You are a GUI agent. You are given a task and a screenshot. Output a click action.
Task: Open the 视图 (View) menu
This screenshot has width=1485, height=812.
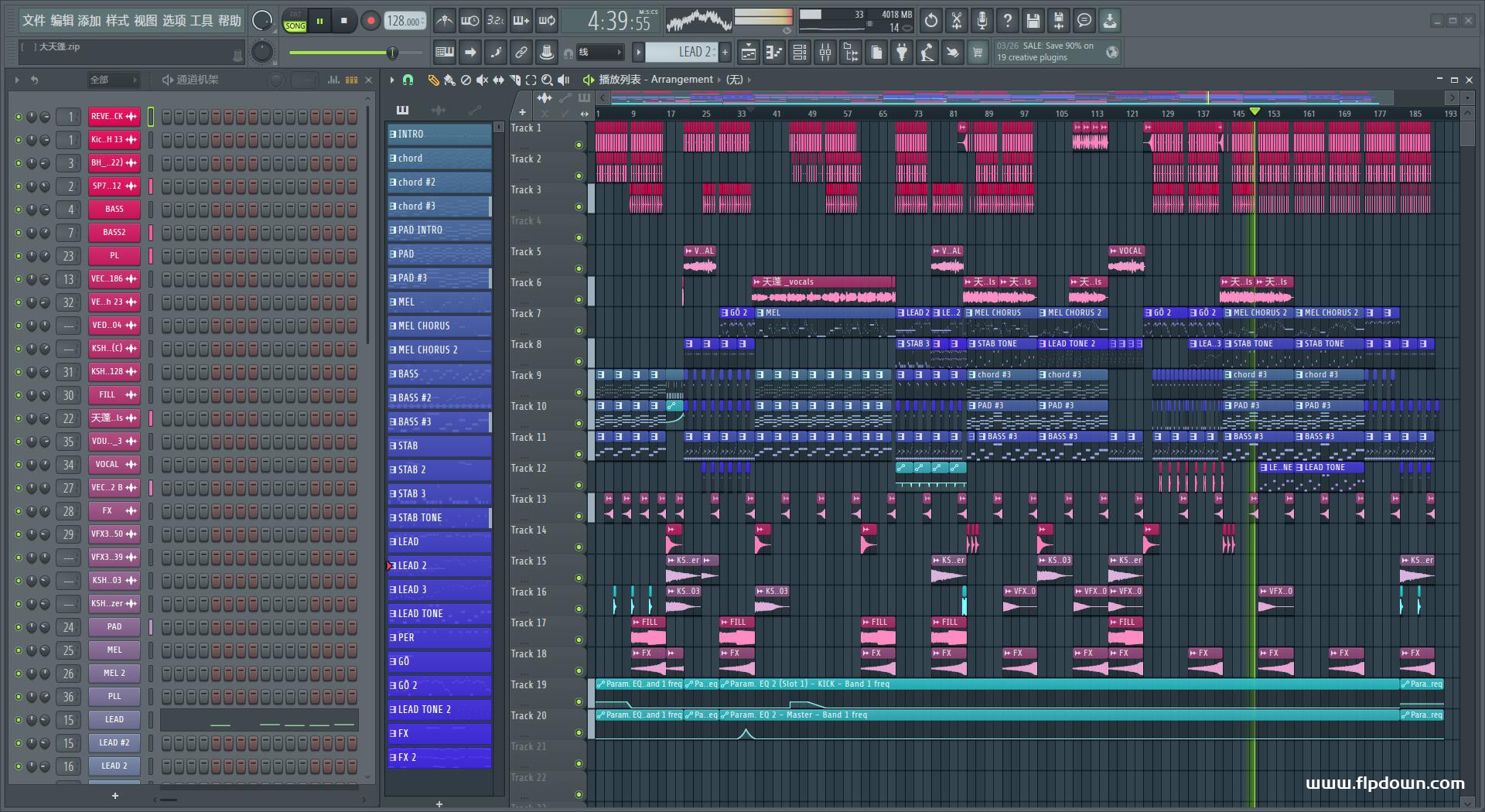[x=145, y=21]
